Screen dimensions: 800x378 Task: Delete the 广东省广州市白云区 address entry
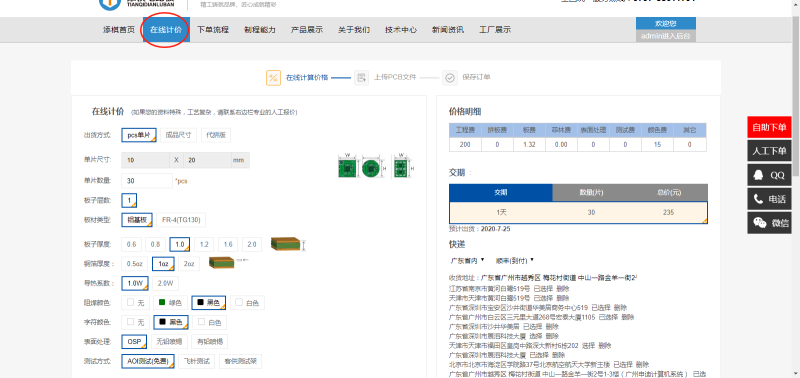[x=628, y=317]
